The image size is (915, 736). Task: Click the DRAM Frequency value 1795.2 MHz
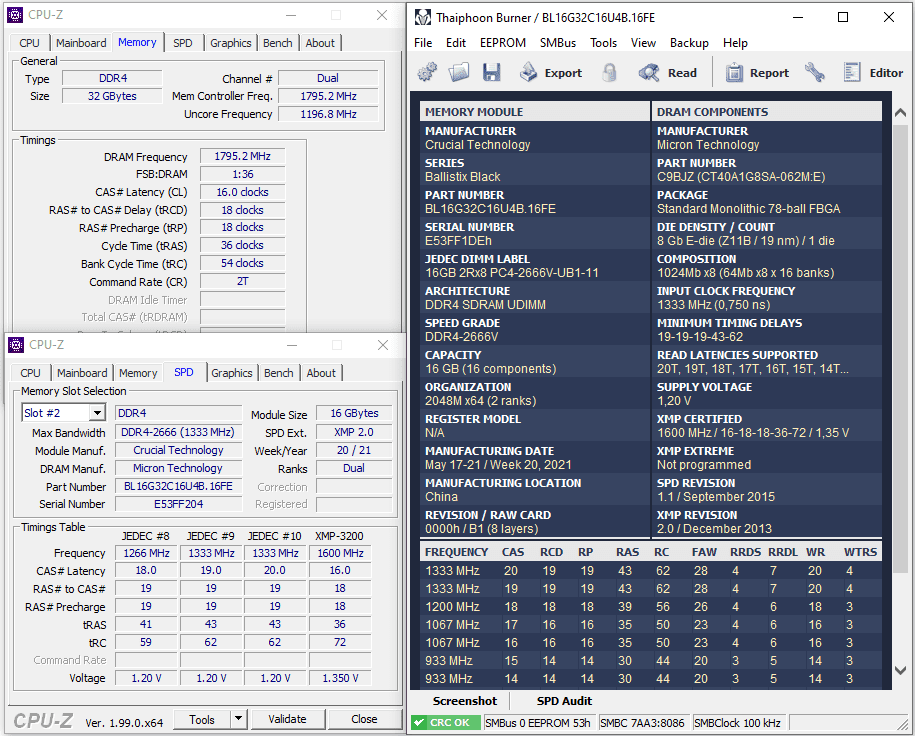click(242, 156)
